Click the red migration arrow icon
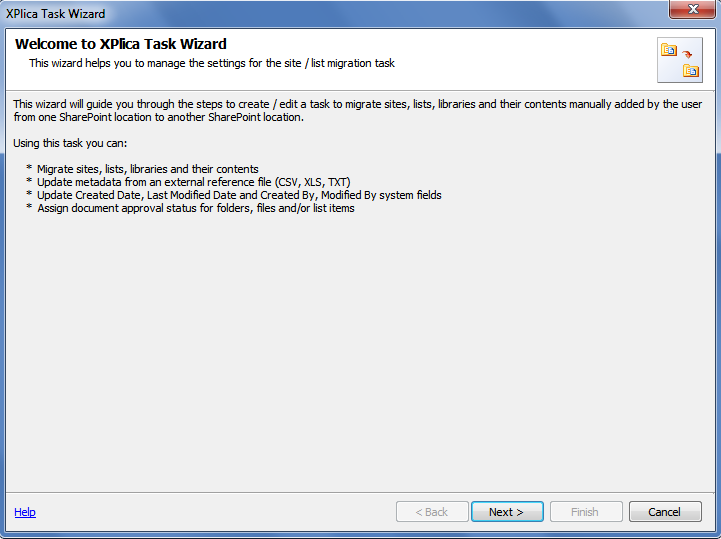This screenshot has width=721, height=539. point(687,55)
